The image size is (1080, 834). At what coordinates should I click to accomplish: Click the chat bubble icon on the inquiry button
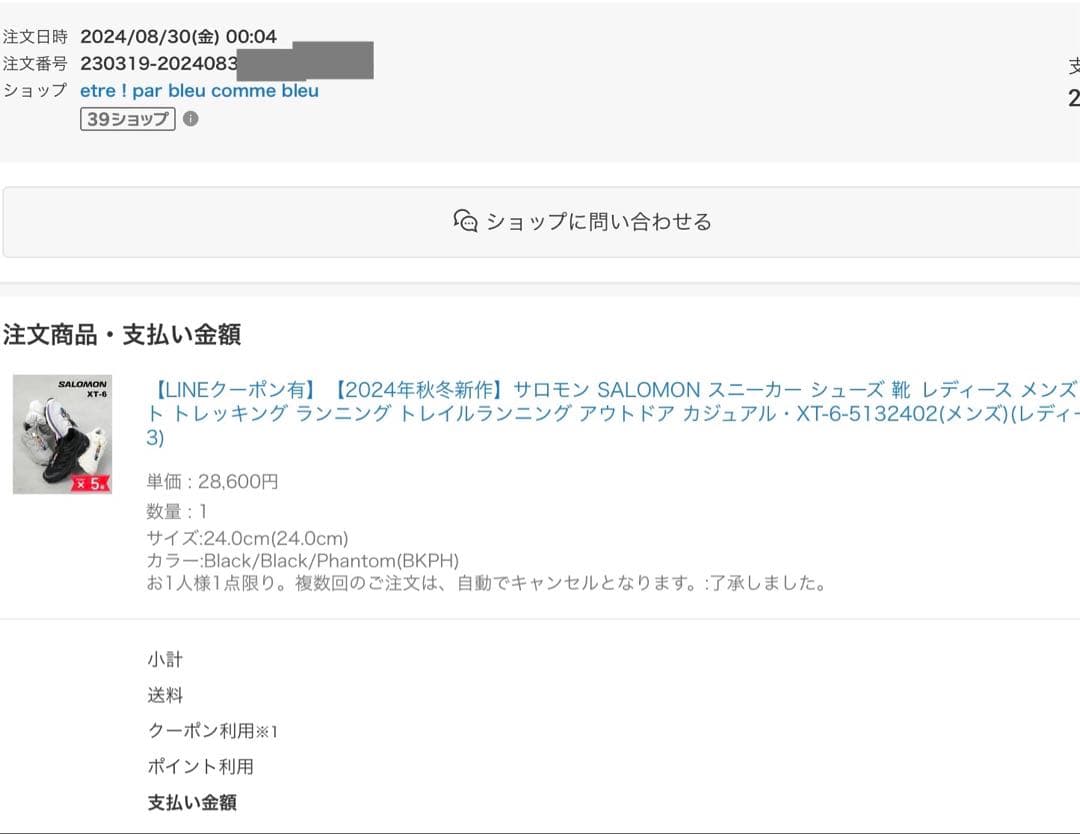pyautogui.click(x=465, y=221)
